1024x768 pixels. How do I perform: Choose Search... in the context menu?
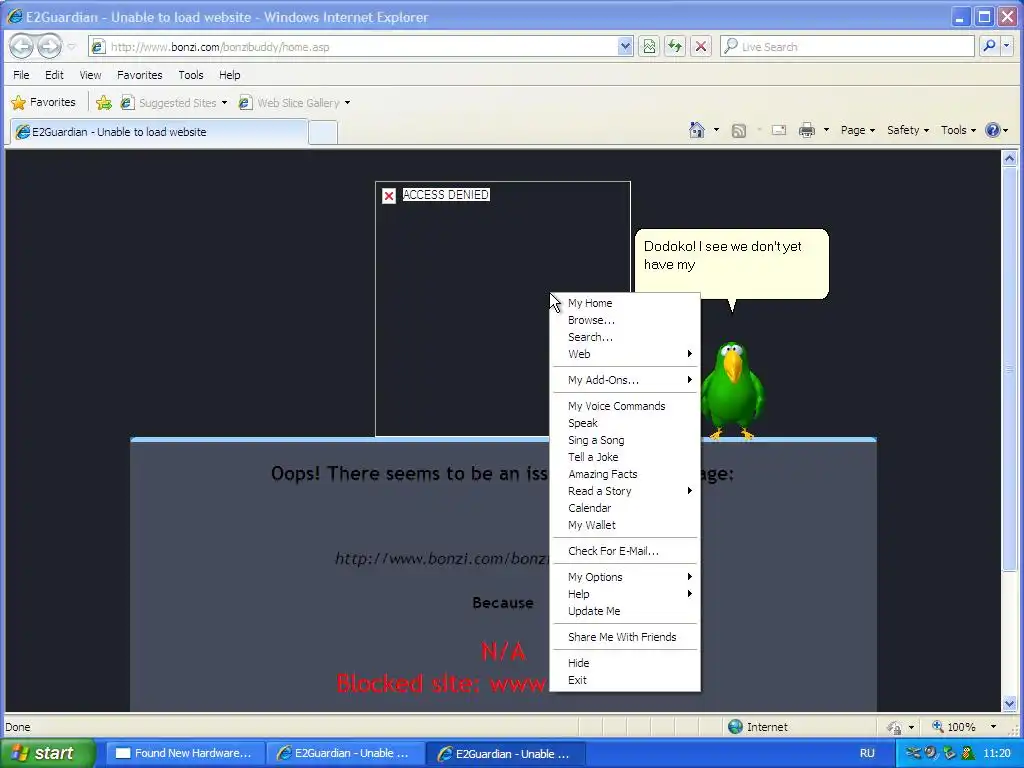click(626, 337)
